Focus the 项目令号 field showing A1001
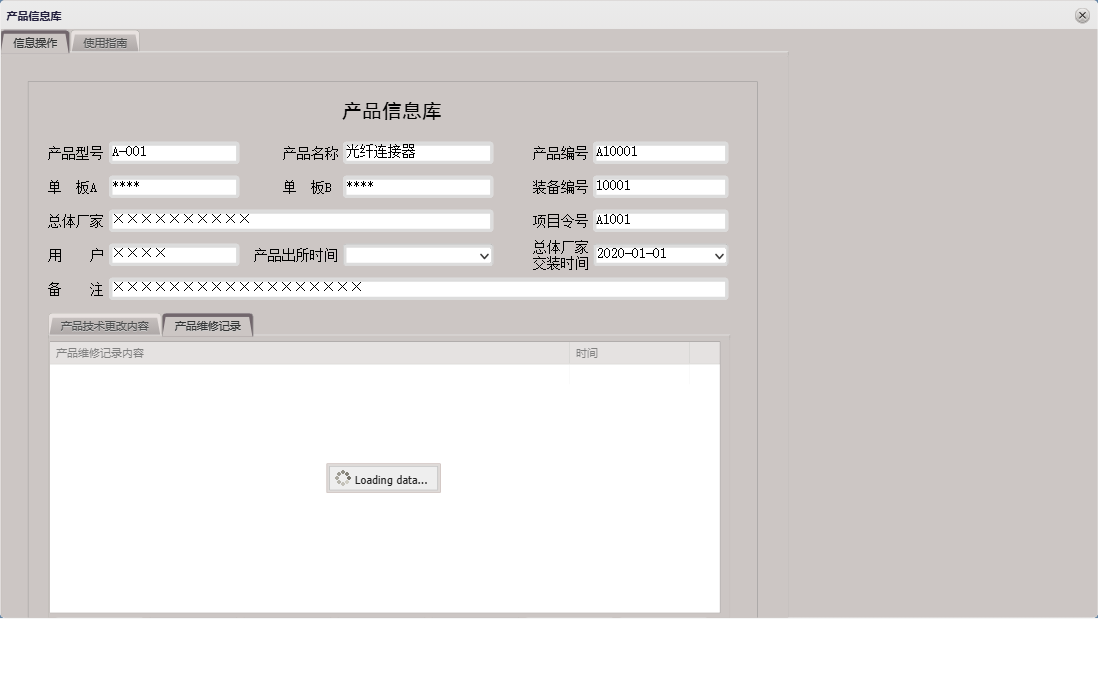This screenshot has height=687, width=1098. pos(660,220)
